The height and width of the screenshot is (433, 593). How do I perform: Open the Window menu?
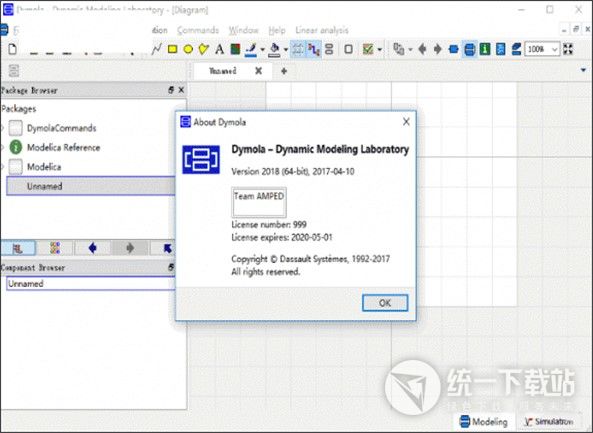(244, 30)
